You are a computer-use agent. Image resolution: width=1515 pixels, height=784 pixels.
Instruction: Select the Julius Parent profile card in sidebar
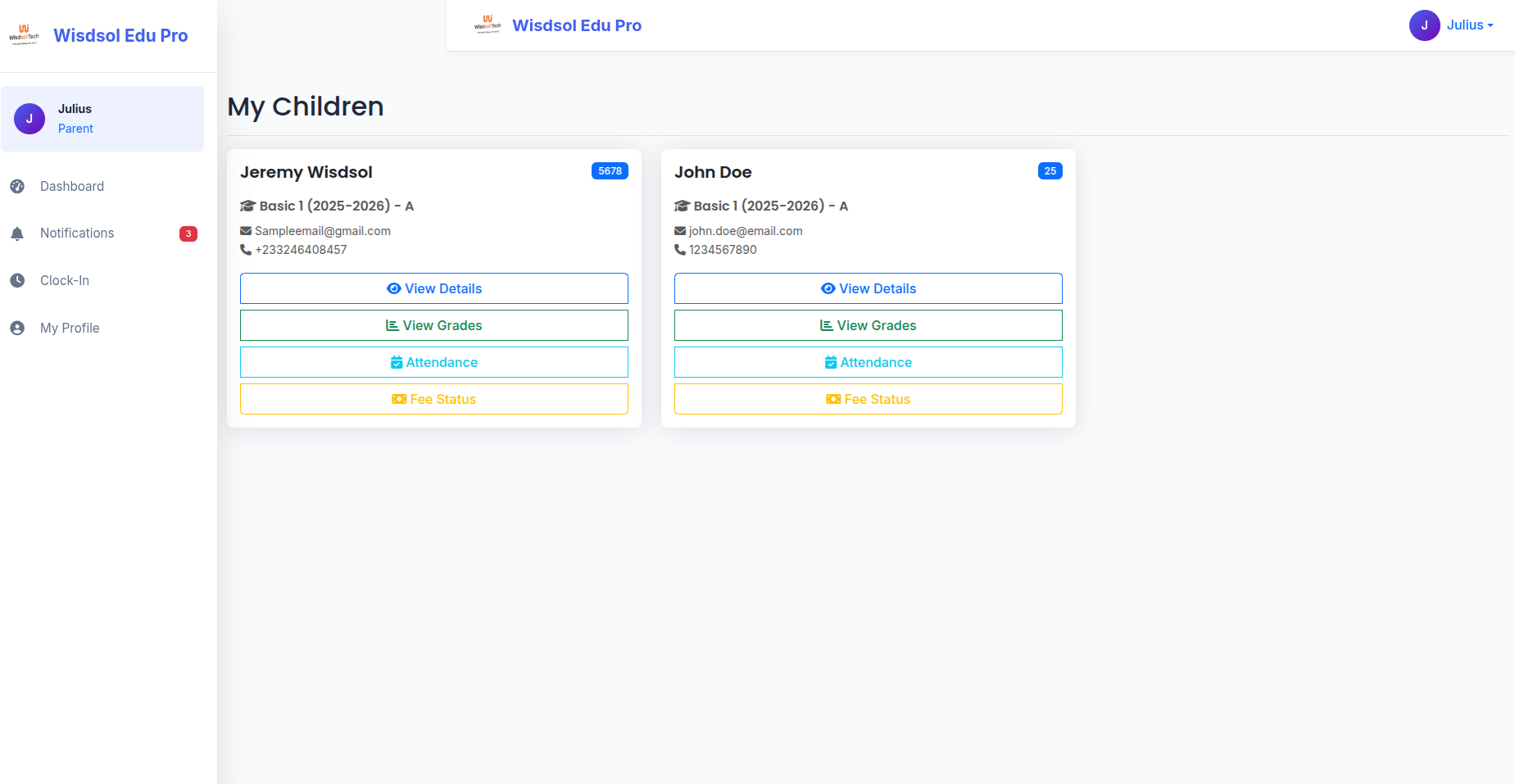tap(102, 119)
